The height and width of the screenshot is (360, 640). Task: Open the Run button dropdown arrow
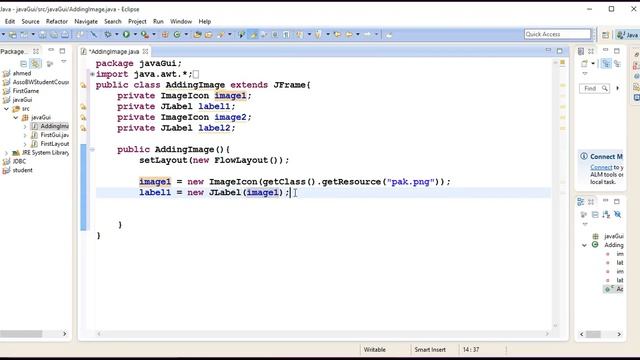pyautogui.click(x=135, y=35)
